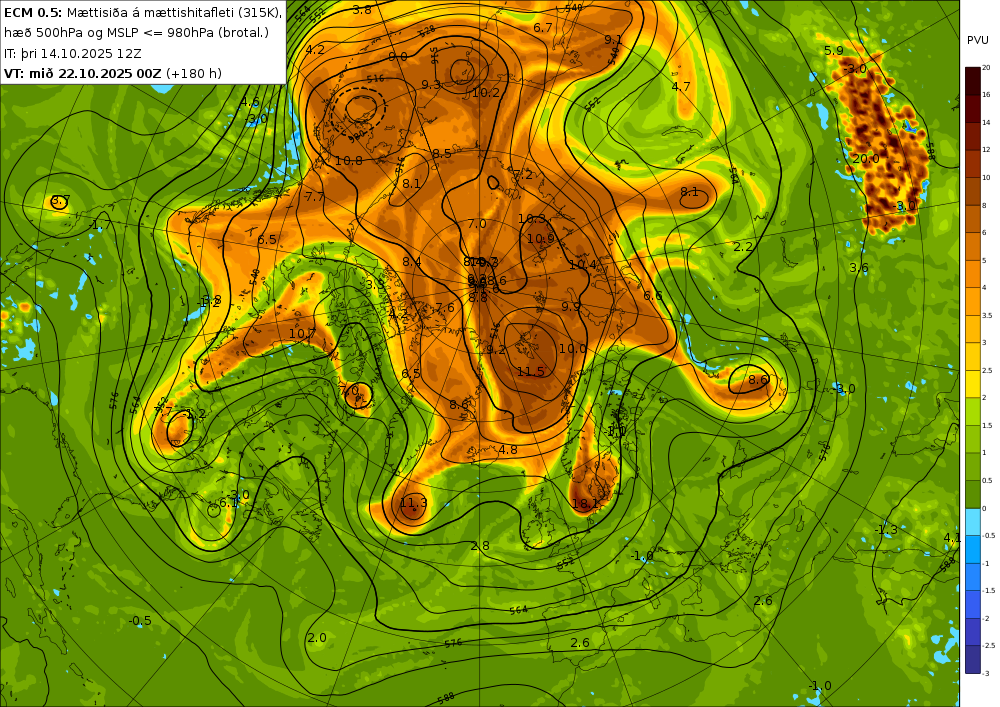Image resolution: width=1000 pixels, height=707 pixels.
Task: Click the map value "3.6"
Action: coord(859,268)
